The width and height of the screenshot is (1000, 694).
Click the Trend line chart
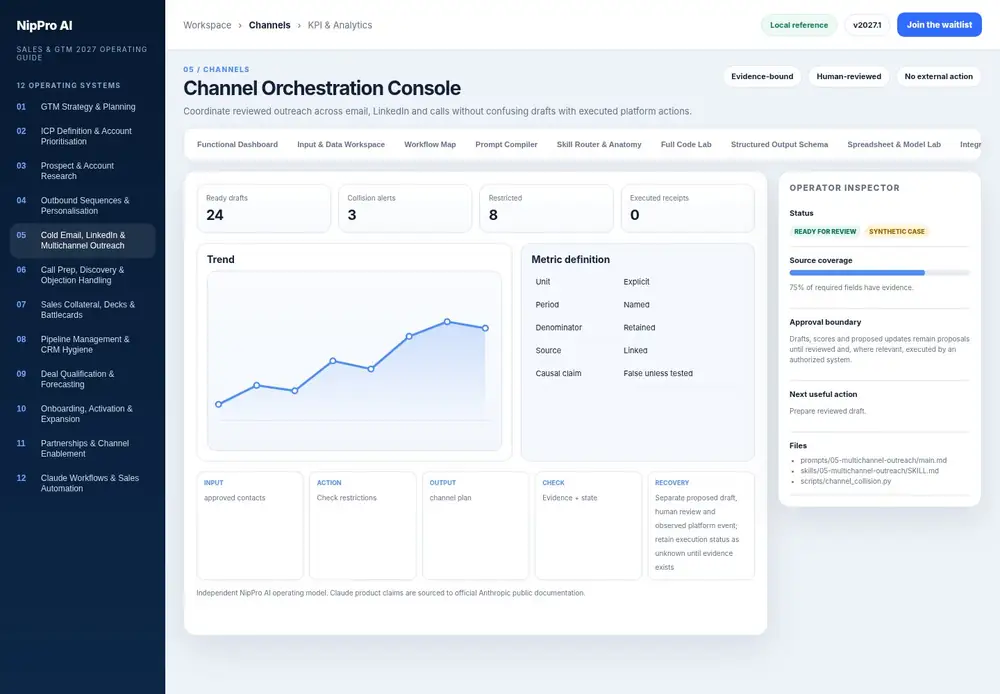tap(355, 361)
